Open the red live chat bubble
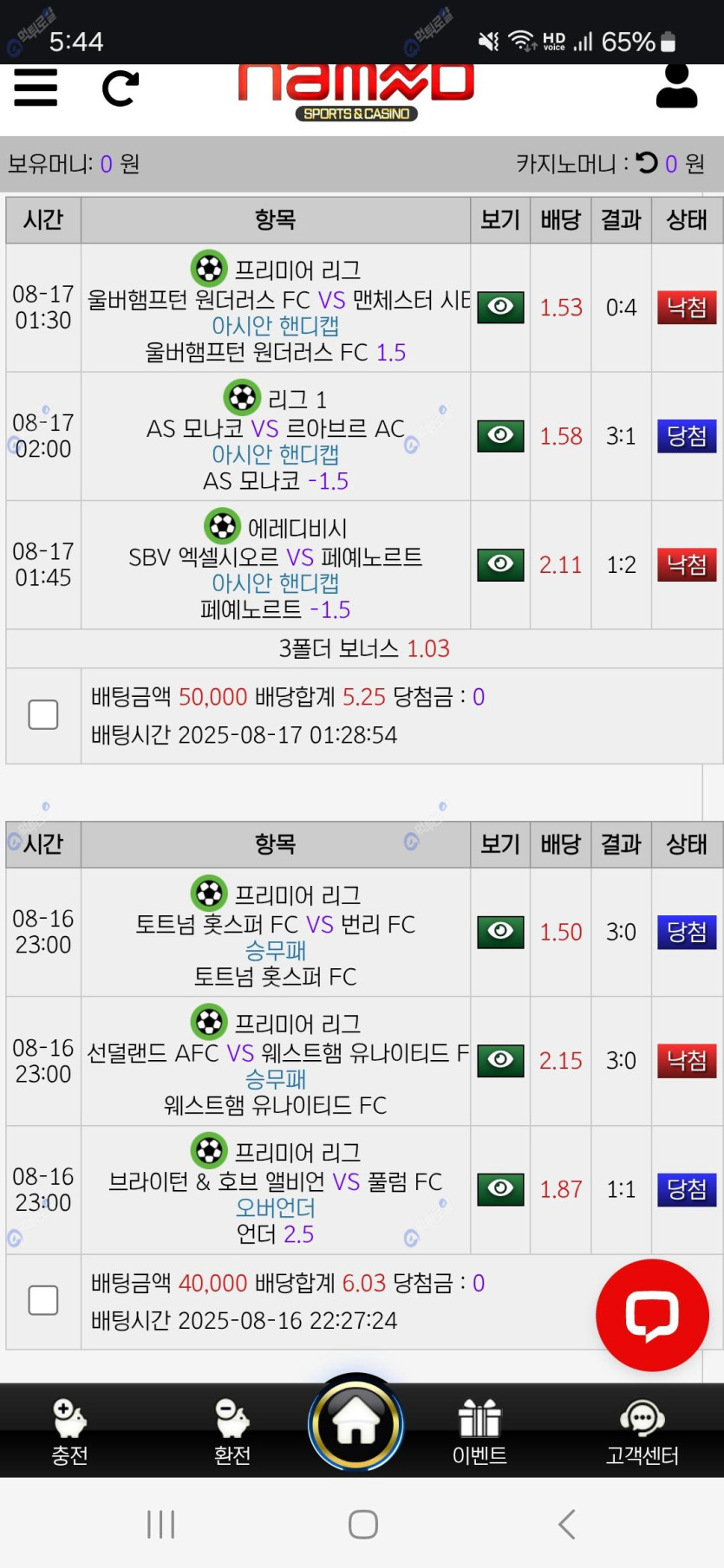The height and width of the screenshot is (1568, 724). (652, 1314)
